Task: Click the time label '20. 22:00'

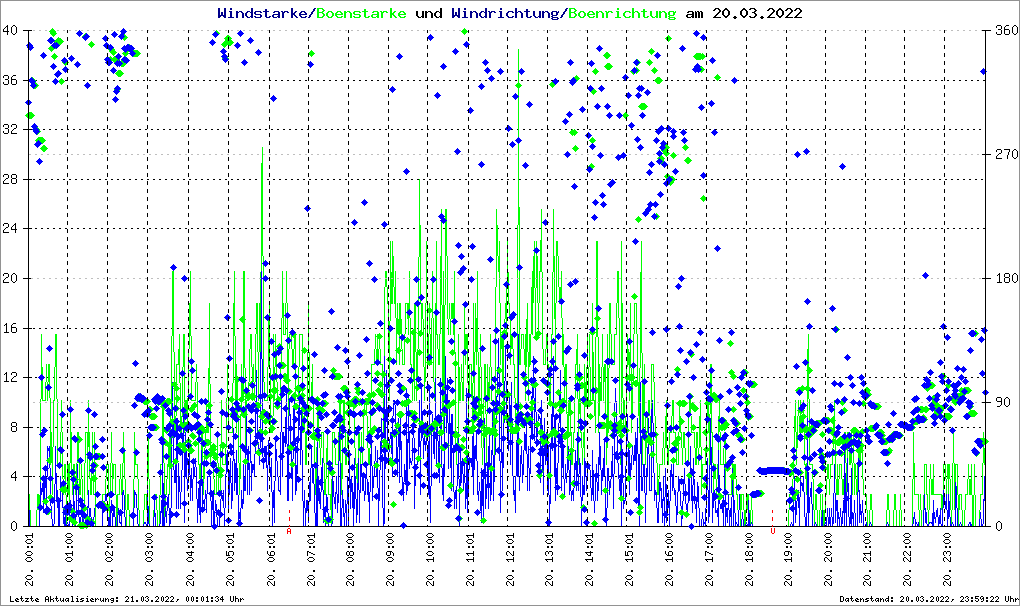Action: click(907, 559)
